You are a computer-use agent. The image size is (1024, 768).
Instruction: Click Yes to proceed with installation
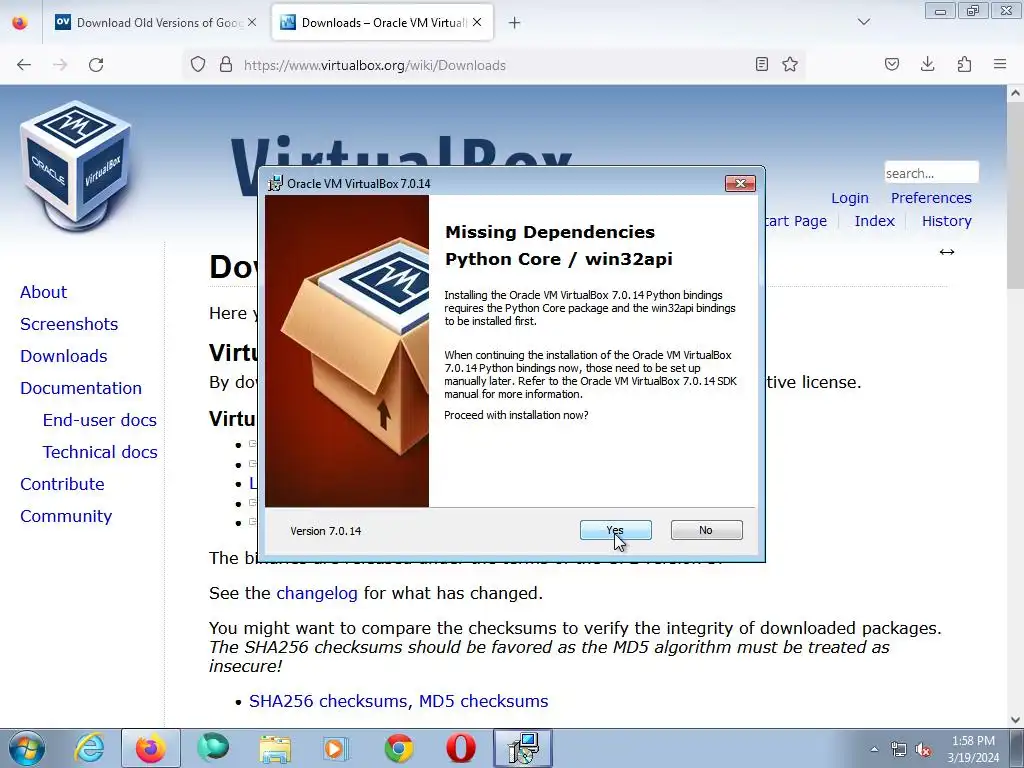pos(615,530)
